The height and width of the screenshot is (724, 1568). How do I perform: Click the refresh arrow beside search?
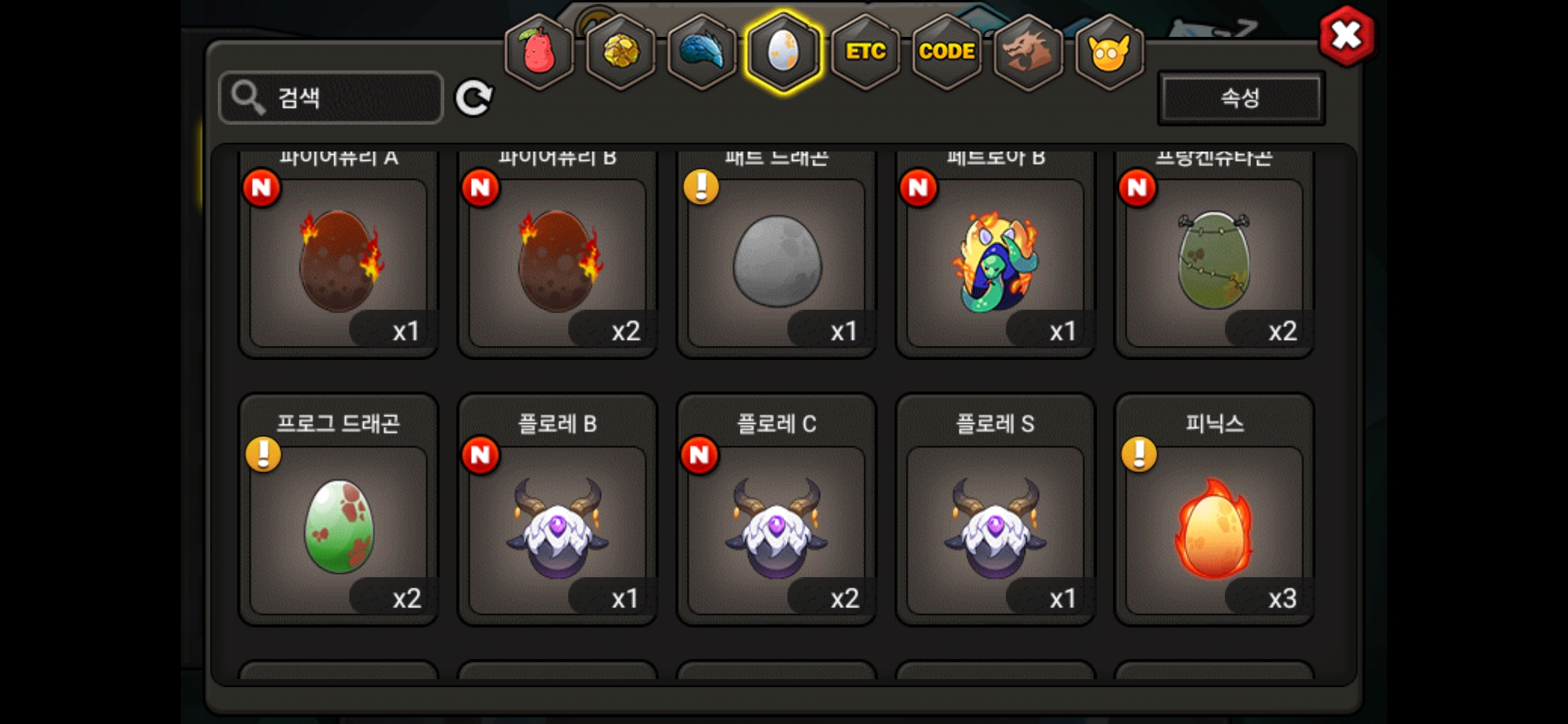point(474,98)
